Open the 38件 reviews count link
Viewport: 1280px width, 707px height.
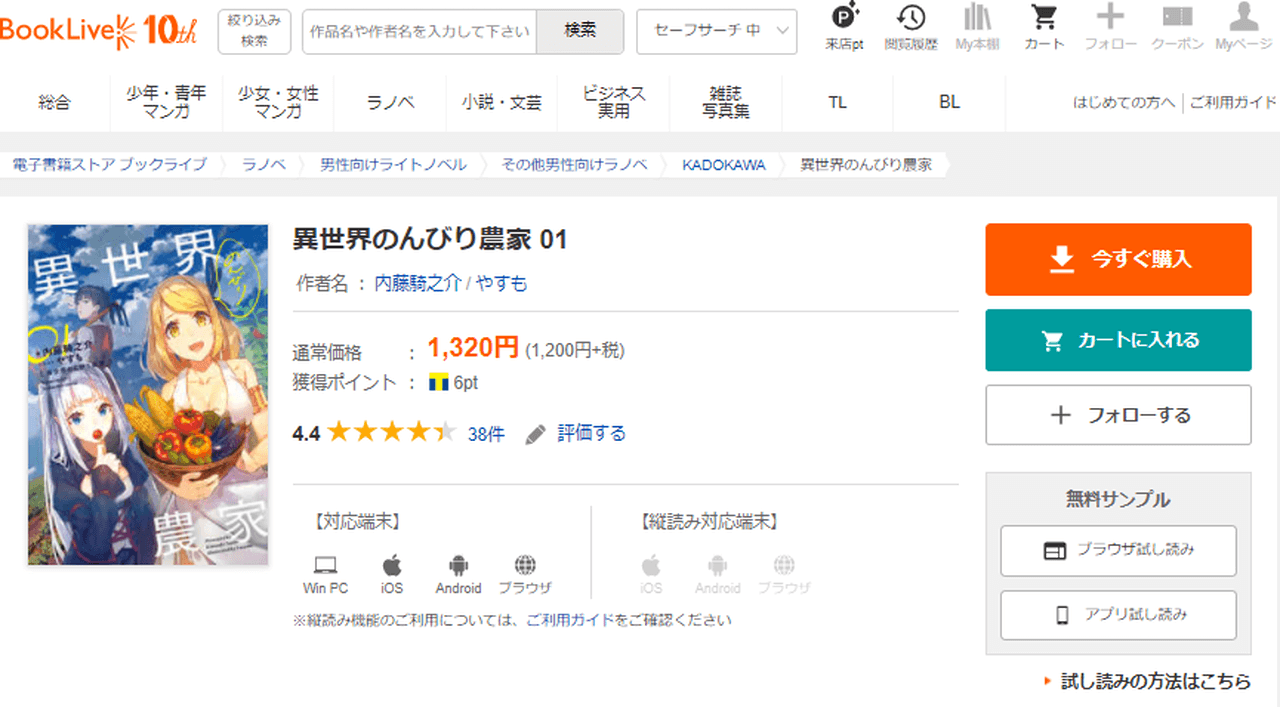(486, 434)
